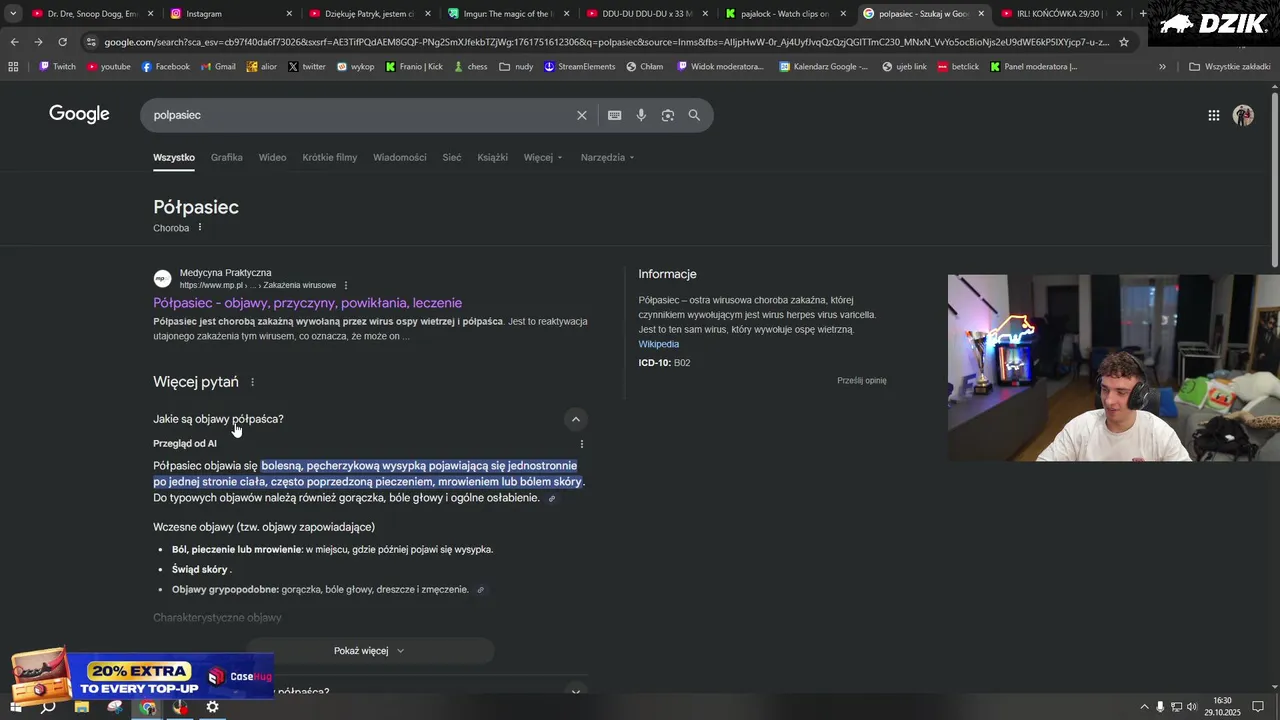The image size is (1280, 720).
Task: Go to the Google logo homepage
Action: [79, 114]
